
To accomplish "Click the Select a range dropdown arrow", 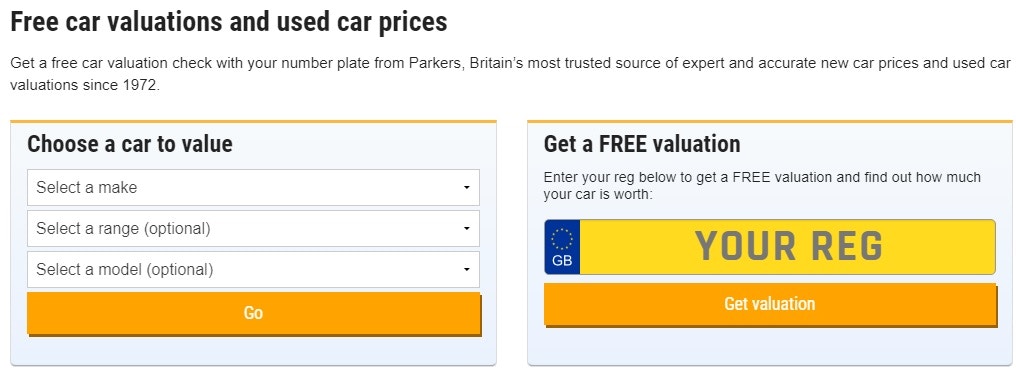I will [x=467, y=229].
